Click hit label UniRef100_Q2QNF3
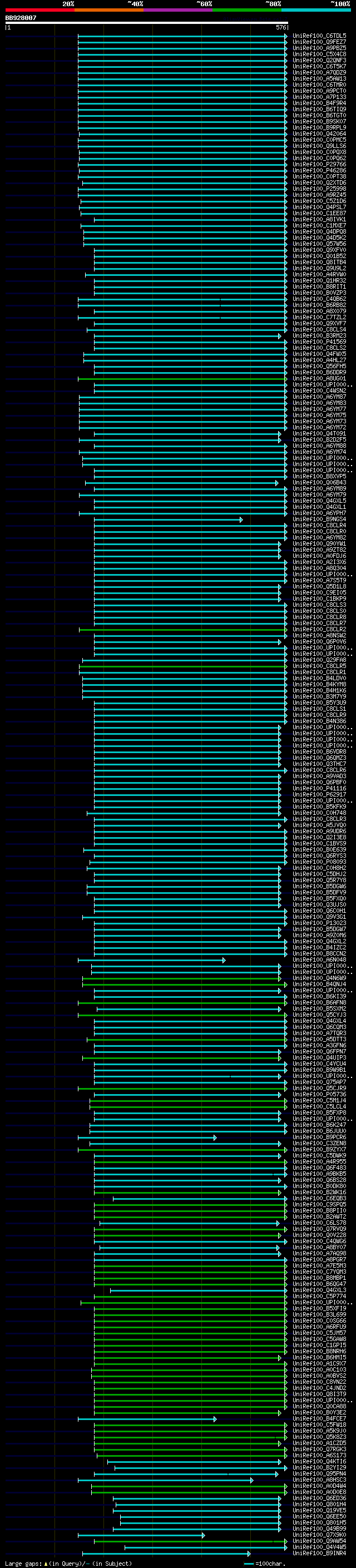Screen dimensions: 356x1568 319,60
